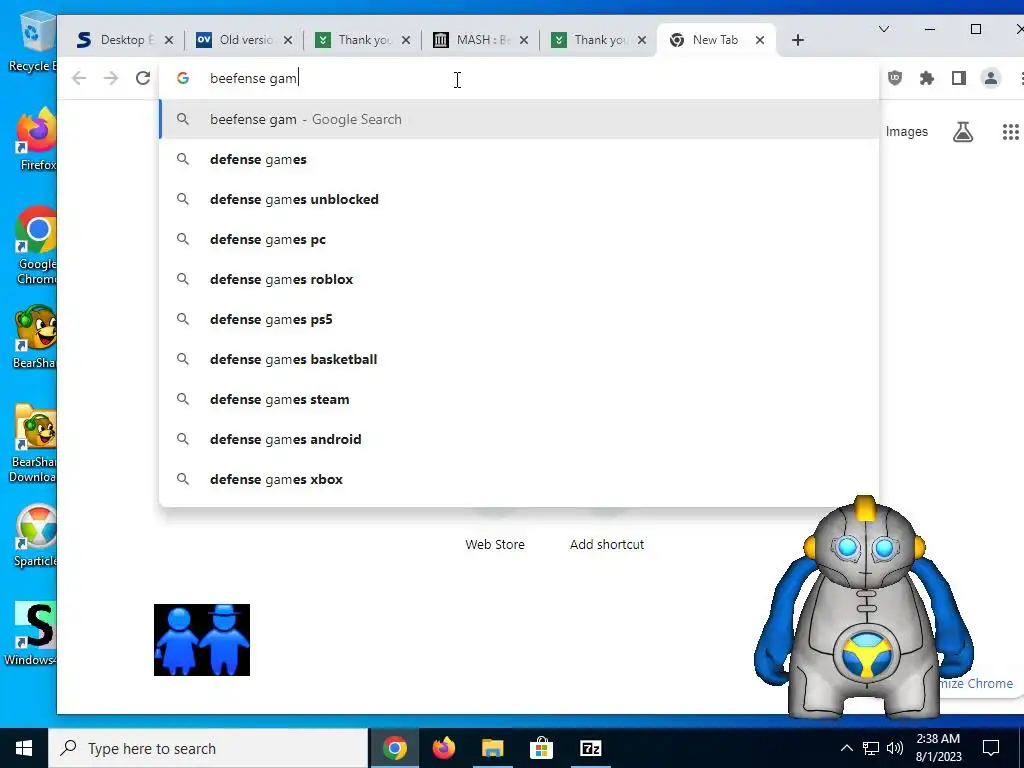Open Firefox from the taskbar
This screenshot has height=768, width=1024.
443,748
